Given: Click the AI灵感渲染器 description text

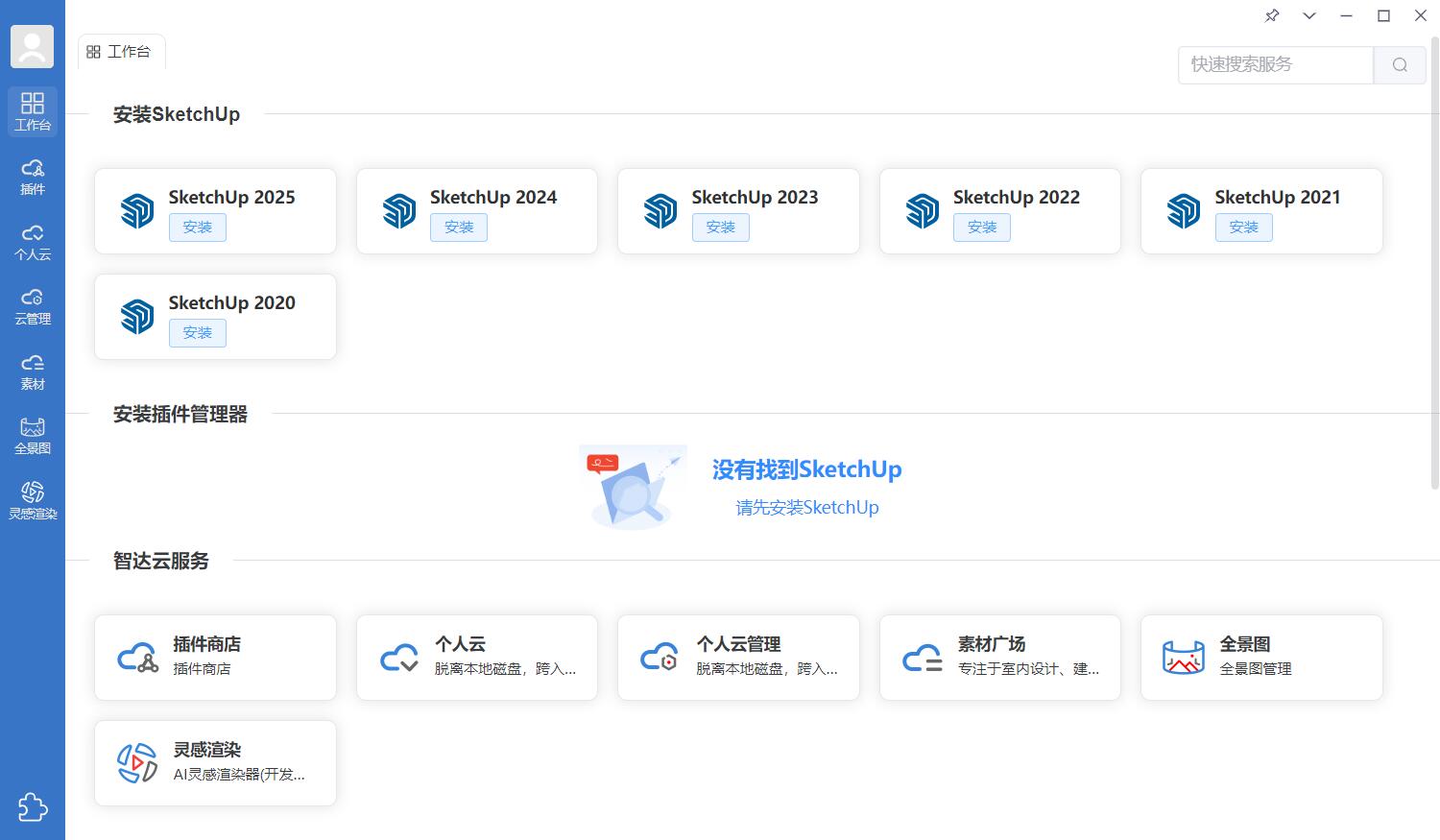Looking at the screenshot, I should [239, 775].
